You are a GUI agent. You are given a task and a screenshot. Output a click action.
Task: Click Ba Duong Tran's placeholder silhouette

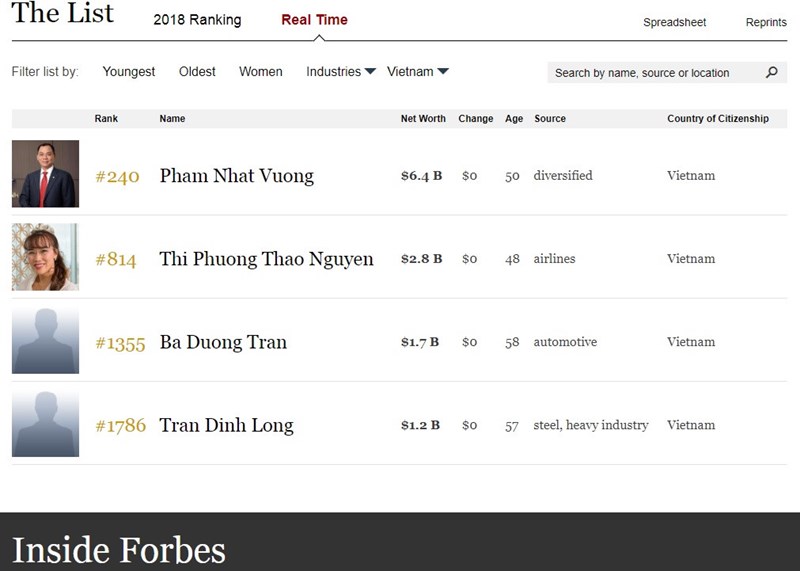click(45, 340)
